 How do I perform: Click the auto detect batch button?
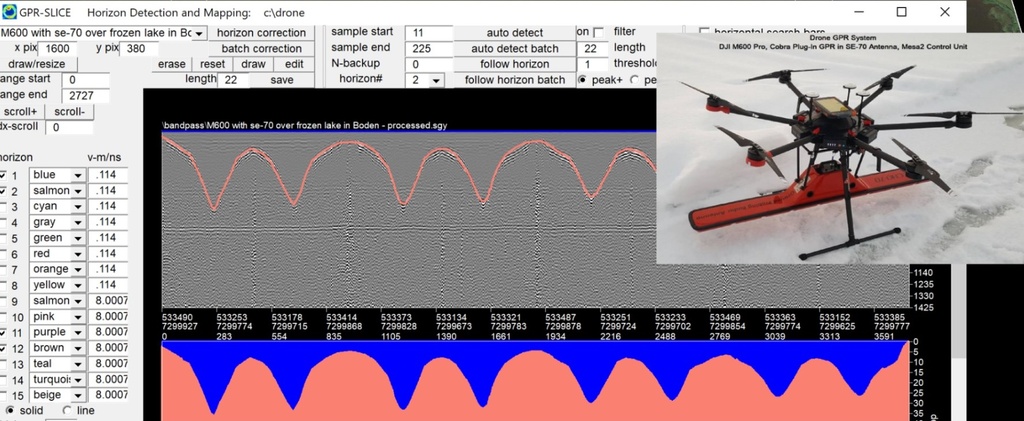pos(515,48)
